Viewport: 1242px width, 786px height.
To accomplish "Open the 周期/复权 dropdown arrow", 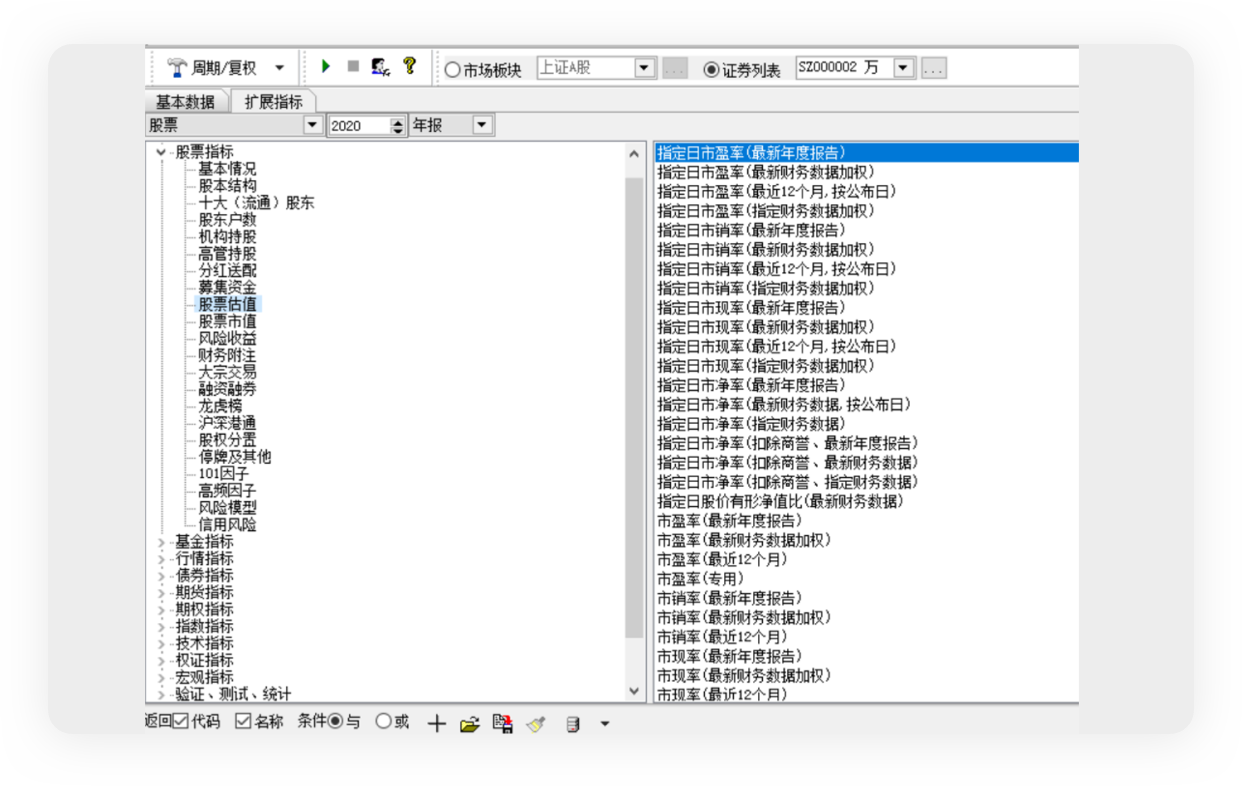I will (279, 68).
